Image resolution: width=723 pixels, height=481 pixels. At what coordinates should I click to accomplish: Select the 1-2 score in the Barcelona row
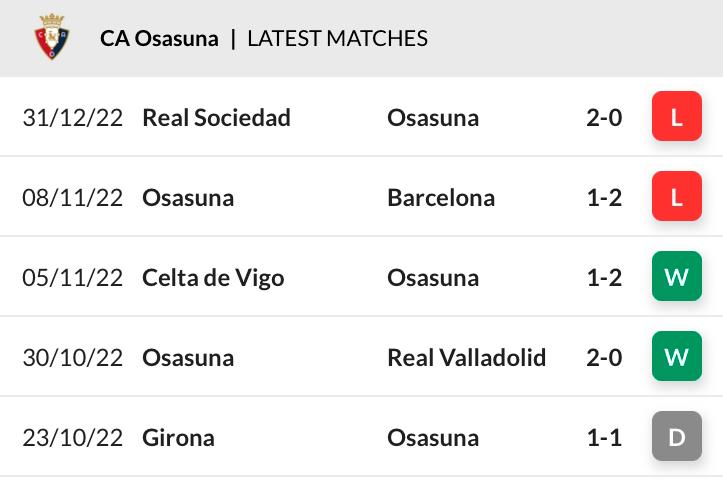click(604, 198)
